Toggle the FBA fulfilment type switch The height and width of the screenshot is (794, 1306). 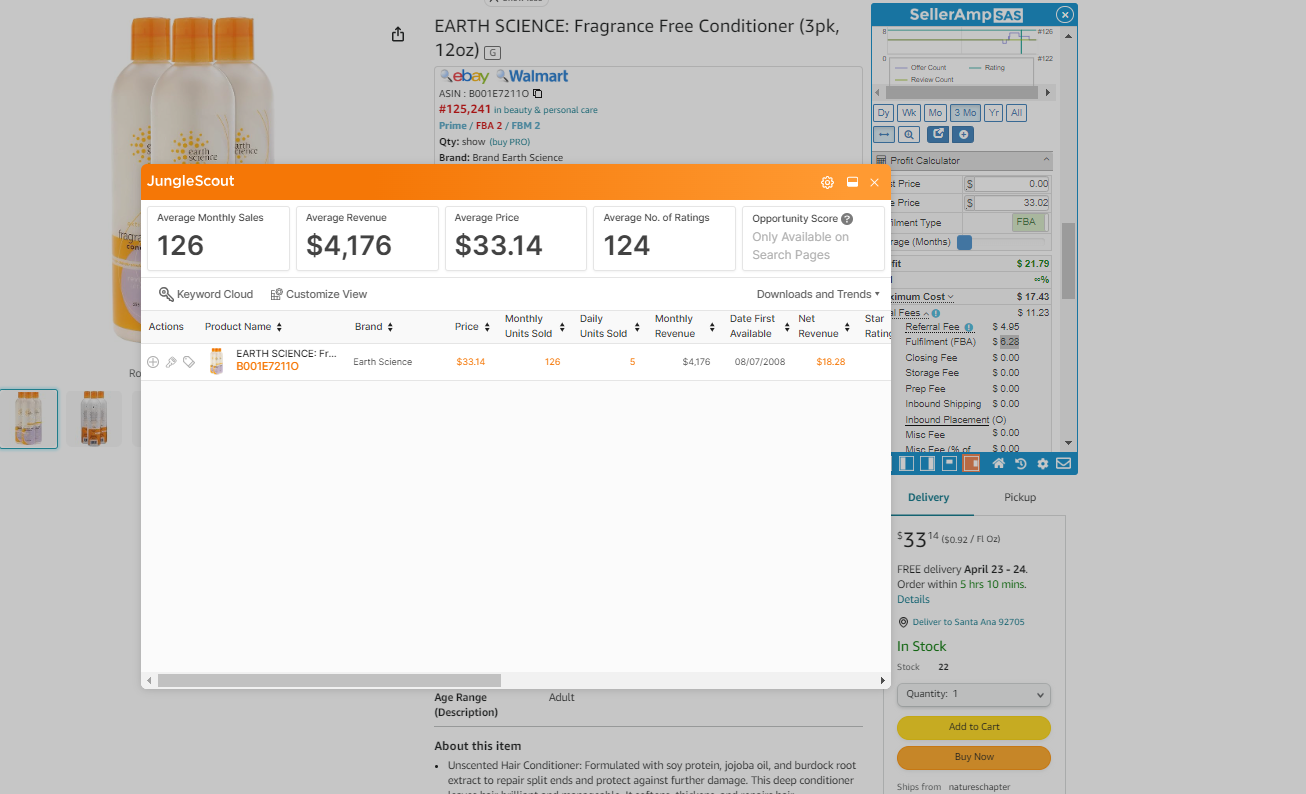(1029, 222)
